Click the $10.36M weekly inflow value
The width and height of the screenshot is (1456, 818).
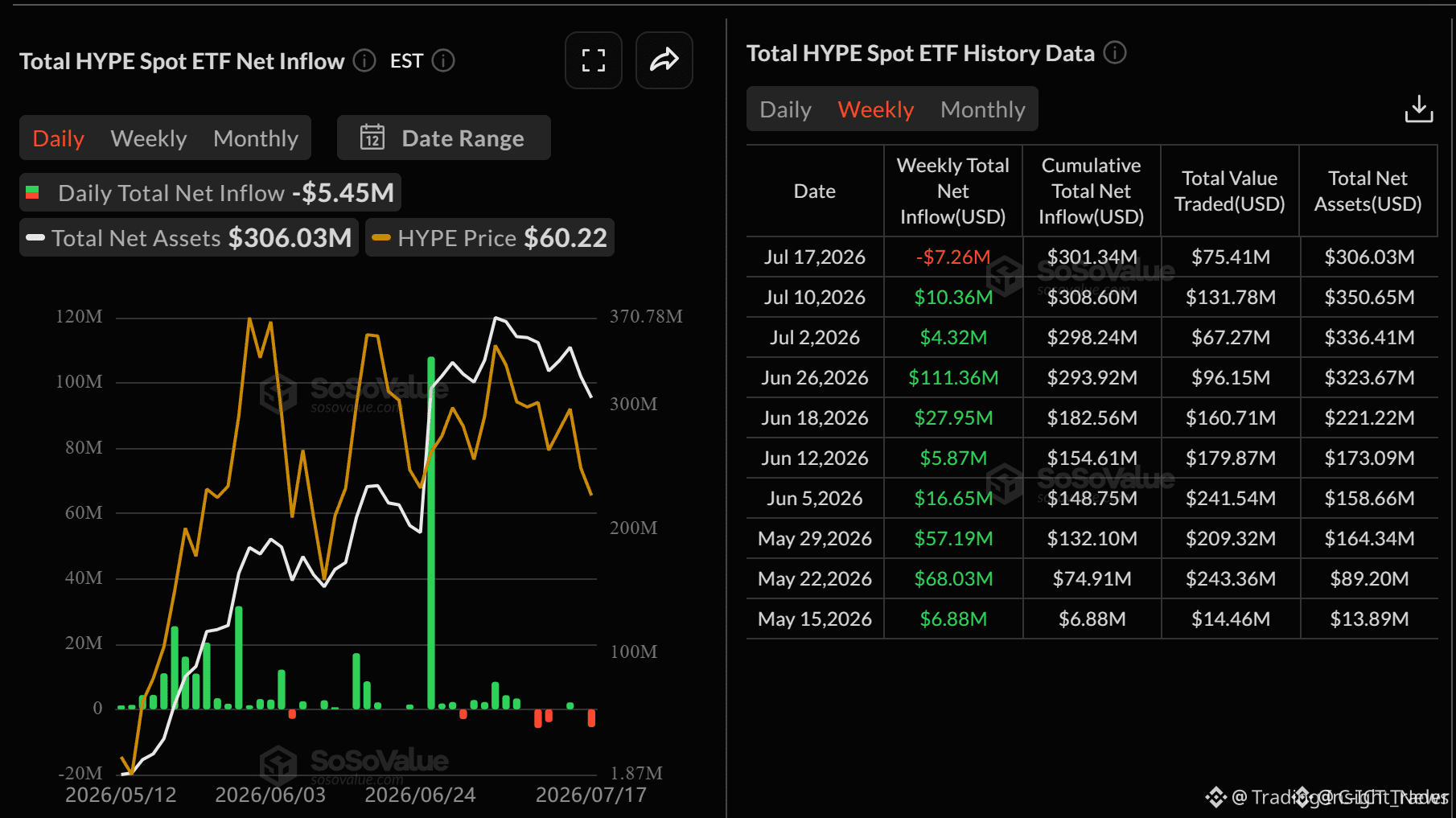953,298
